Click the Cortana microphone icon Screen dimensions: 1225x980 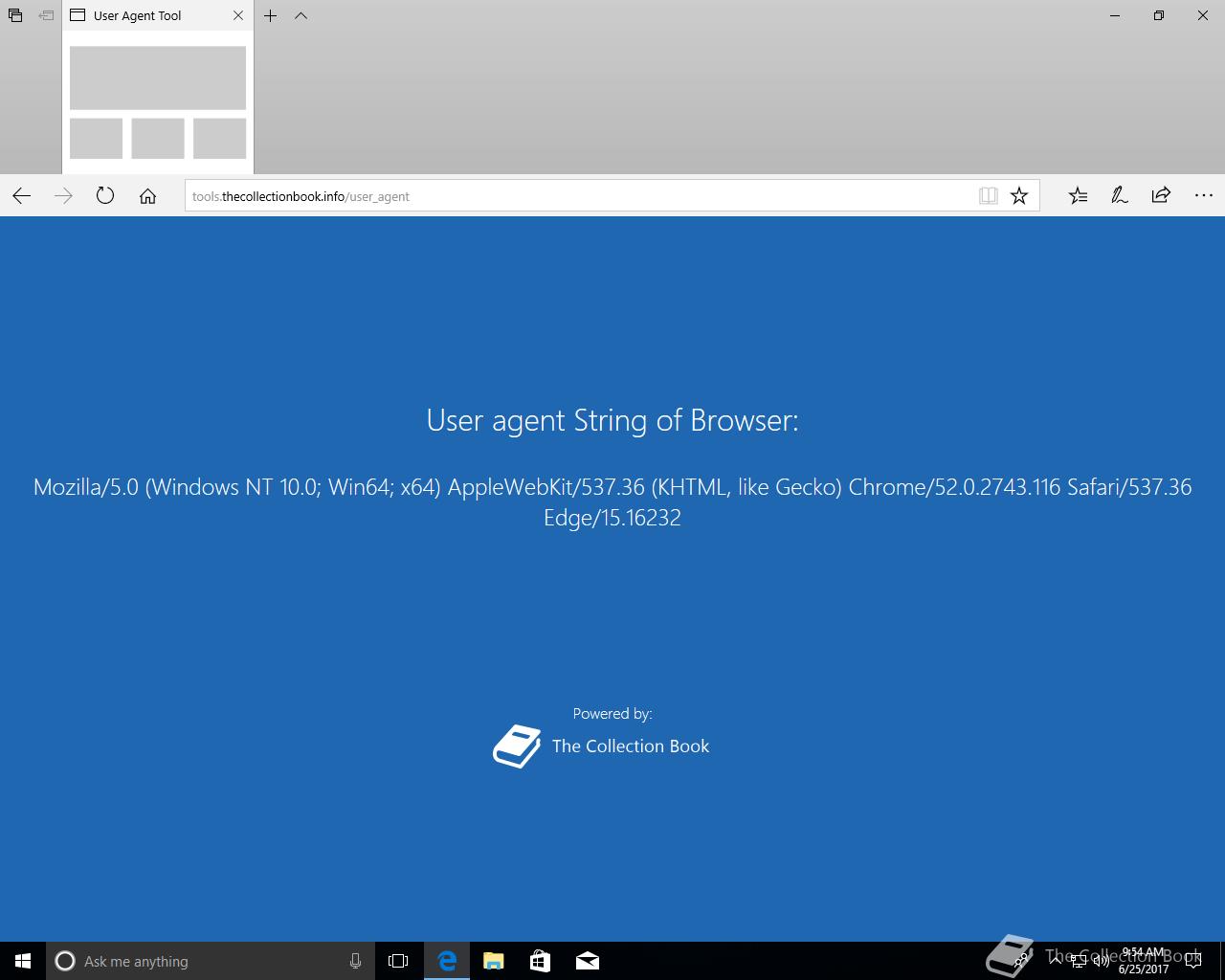pos(355,961)
